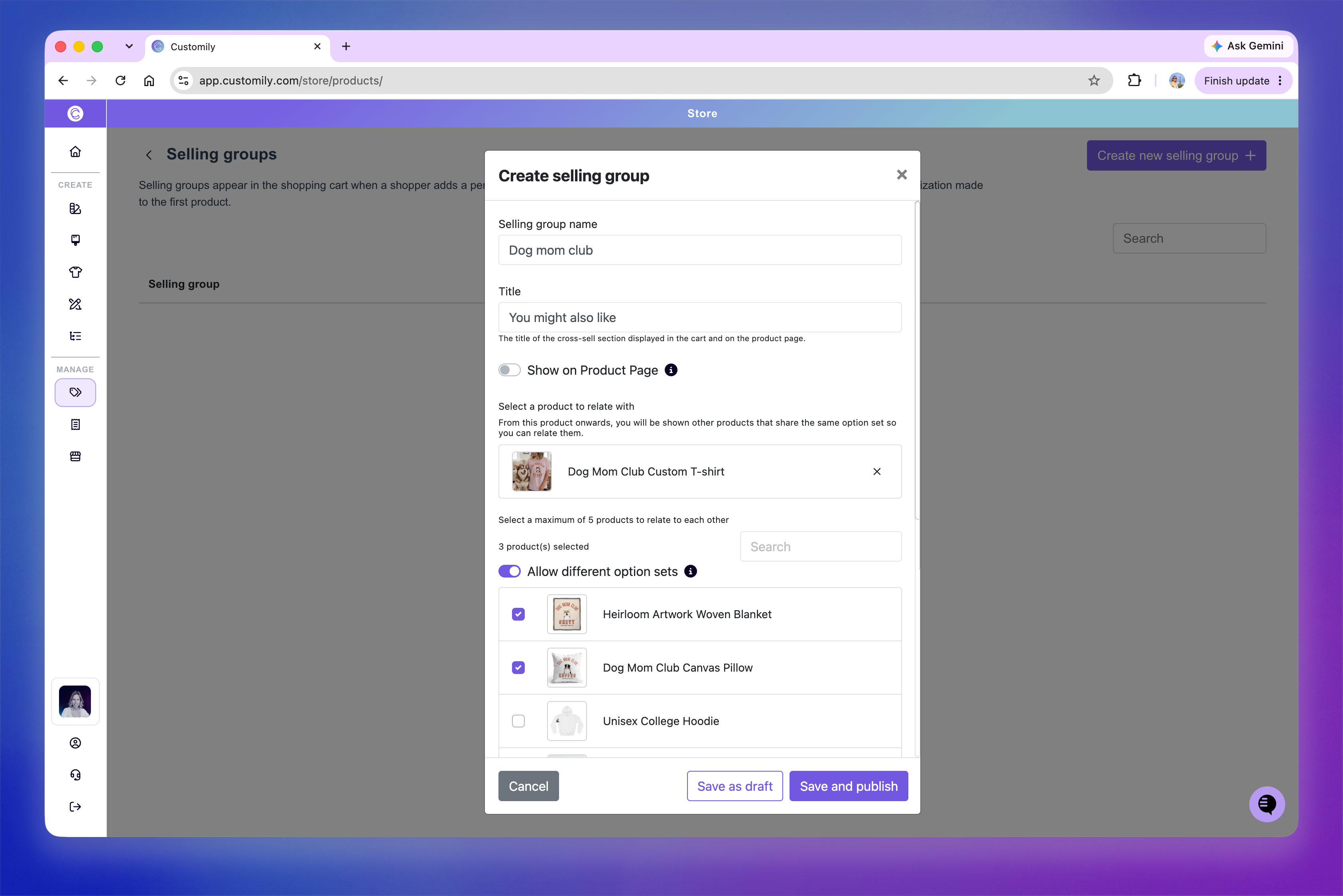This screenshot has width=1343, height=896.
Task: Click the Dog Mom Club Canvas Pillow thumbnail
Action: point(567,668)
